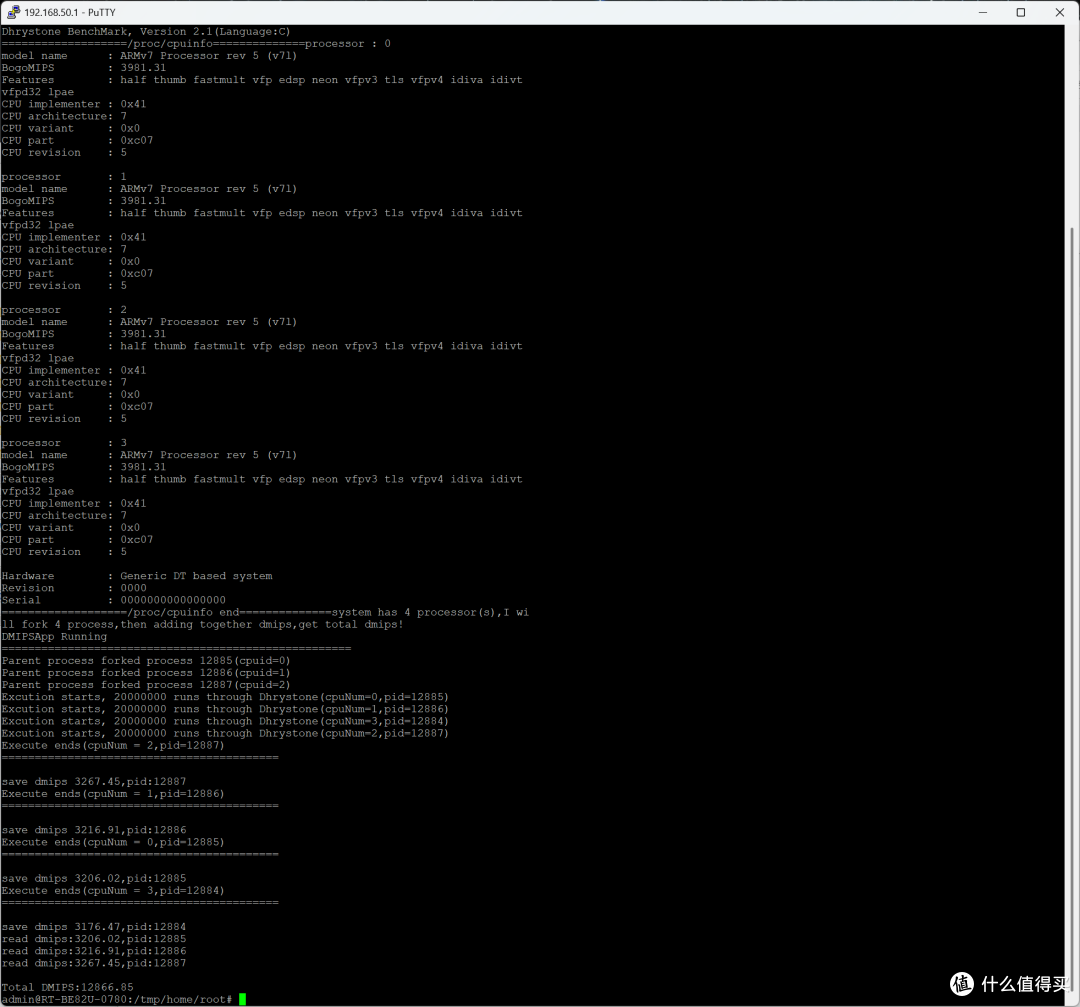Viewport: 1080px width, 1007px height.
Task: Close the PuTTY terminal window
Action: coord(1059,12)
